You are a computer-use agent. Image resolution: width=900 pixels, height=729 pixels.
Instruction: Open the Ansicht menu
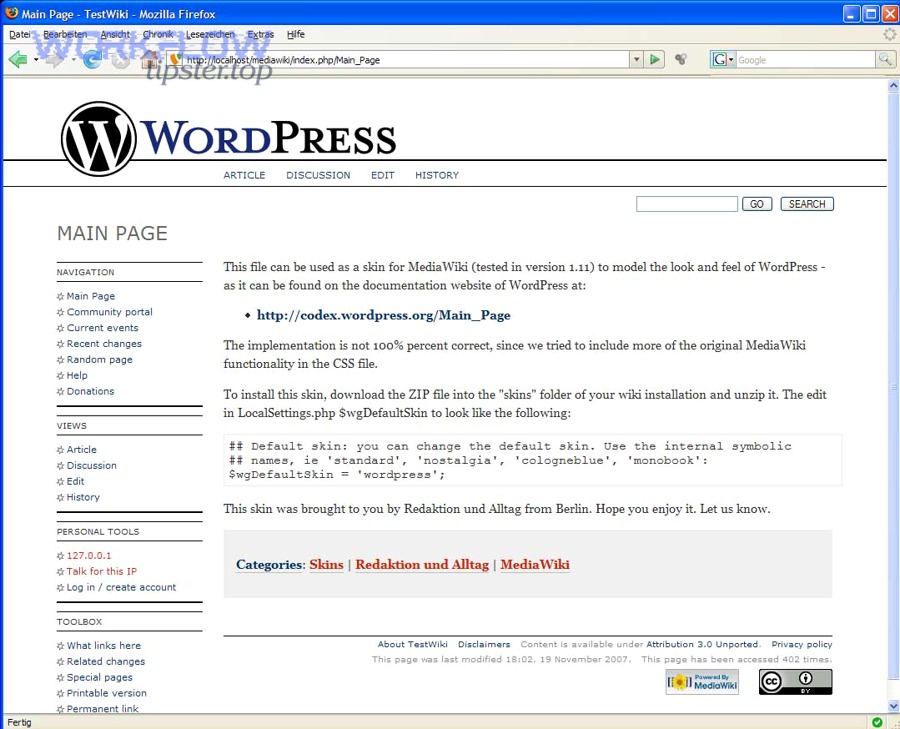115,34
